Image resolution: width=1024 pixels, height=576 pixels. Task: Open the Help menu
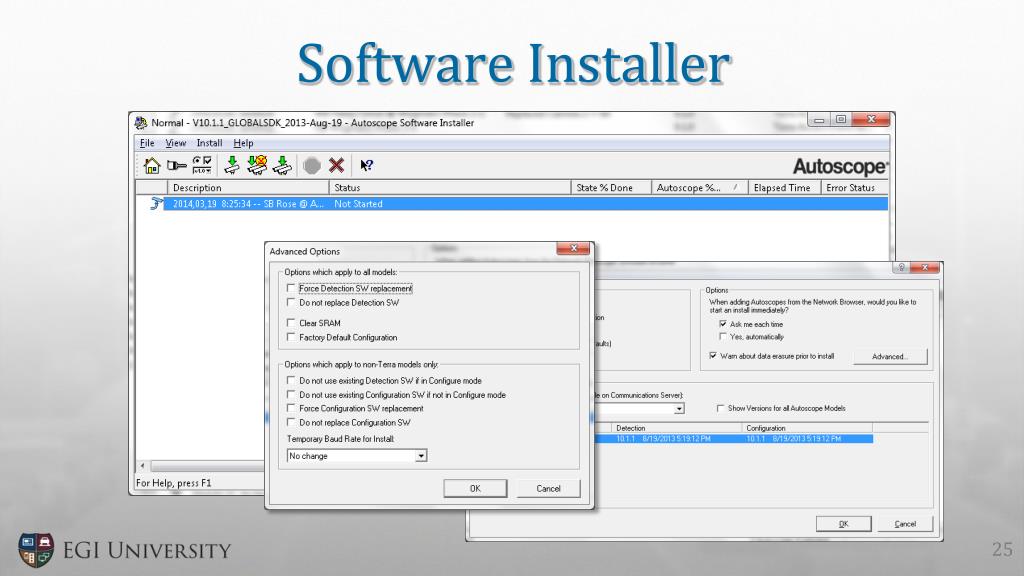(x=244, y=143)
